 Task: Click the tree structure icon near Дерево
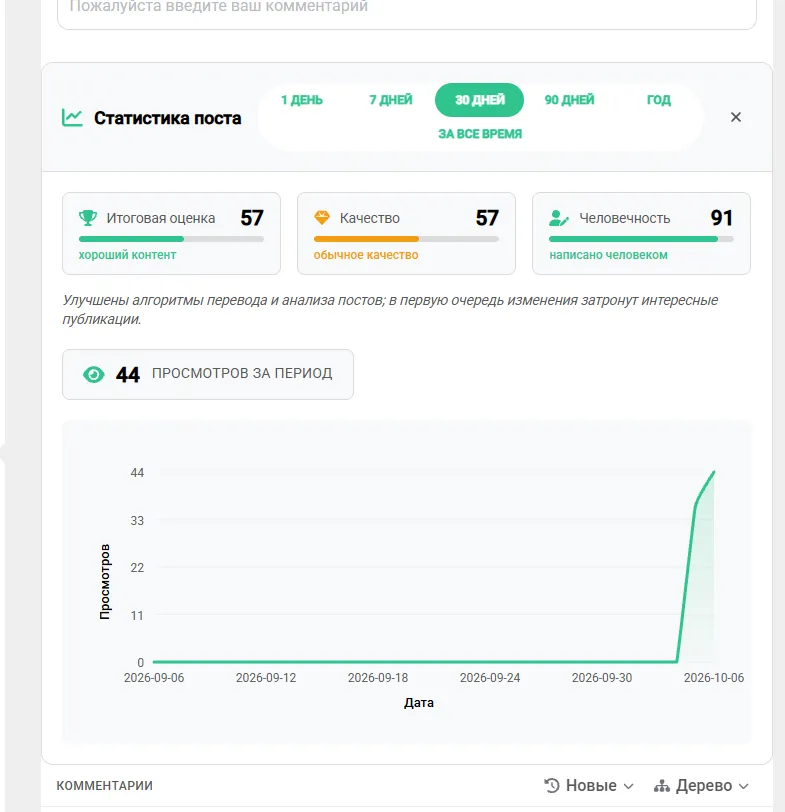click(661, 786)
